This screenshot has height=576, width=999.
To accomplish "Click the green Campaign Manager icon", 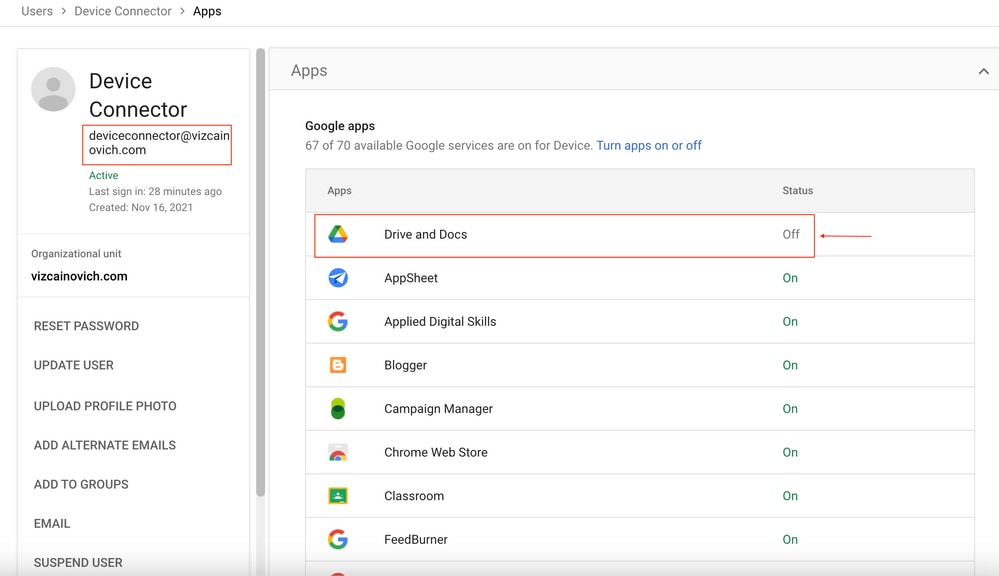I will 338,408.
